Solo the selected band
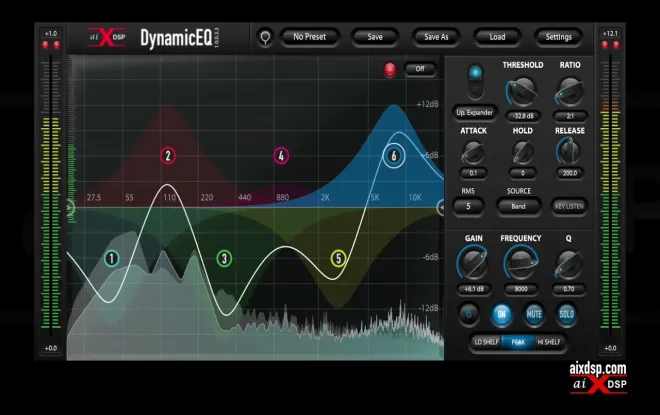This screenshot has height=415, width=660. pyautogui.click(x=566, y=314)
